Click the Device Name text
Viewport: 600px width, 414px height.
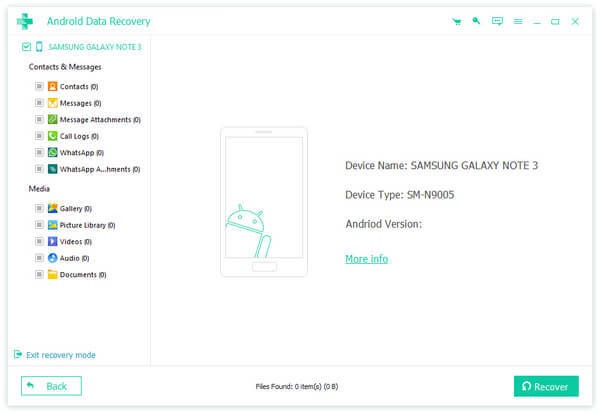click(442, 166)
